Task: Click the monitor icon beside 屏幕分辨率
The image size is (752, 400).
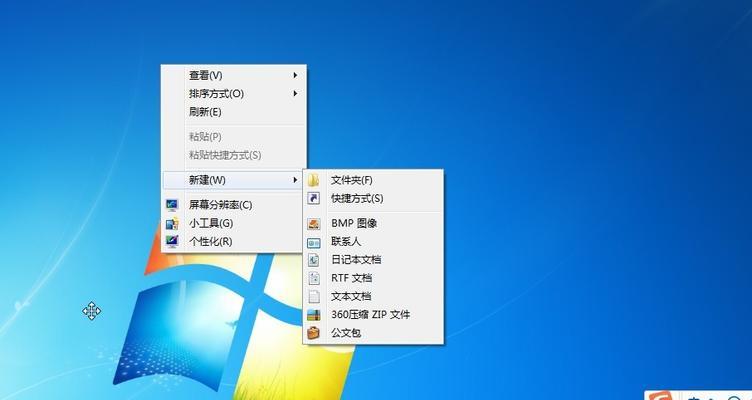Action: pyautogui.click(x=172, y=205)
